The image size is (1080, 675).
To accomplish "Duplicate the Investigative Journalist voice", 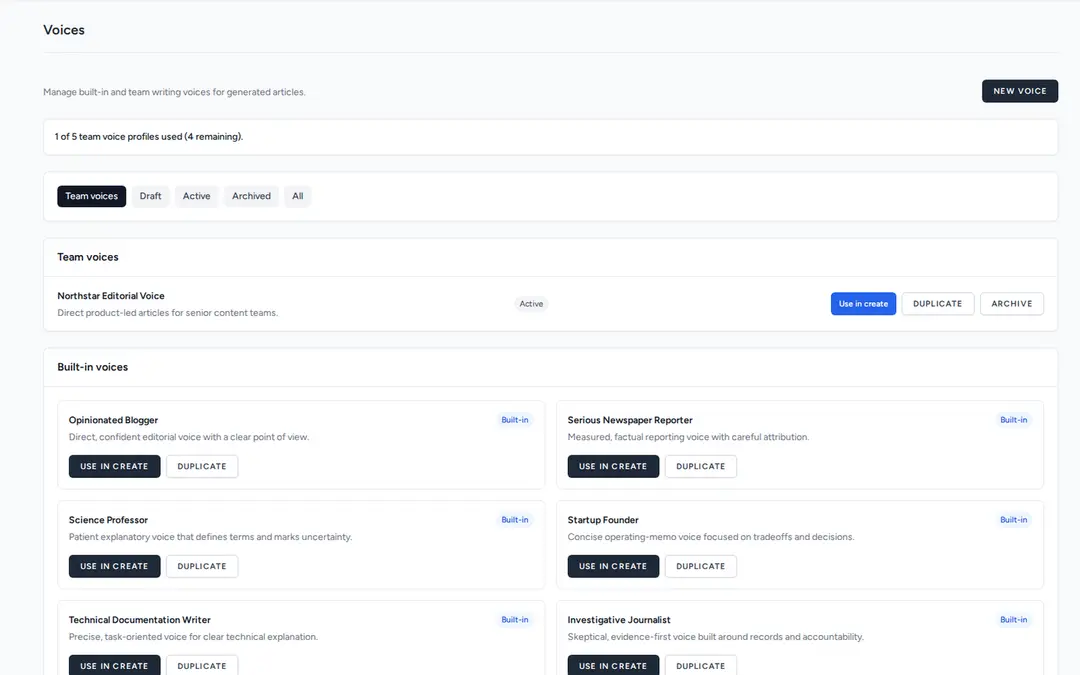I will click(x=700, y=665).
